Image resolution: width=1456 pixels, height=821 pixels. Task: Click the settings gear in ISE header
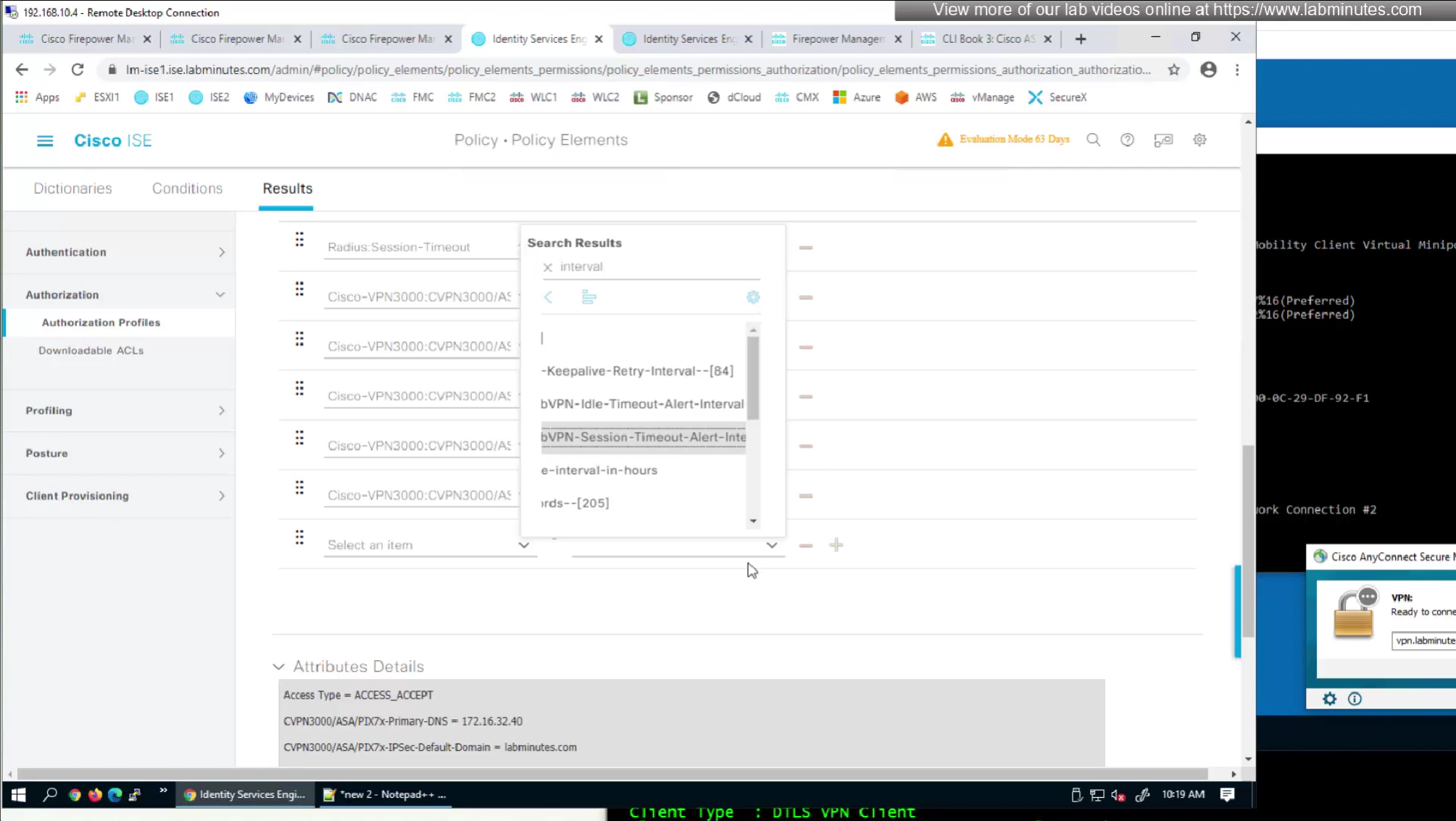coord(1199,140)
